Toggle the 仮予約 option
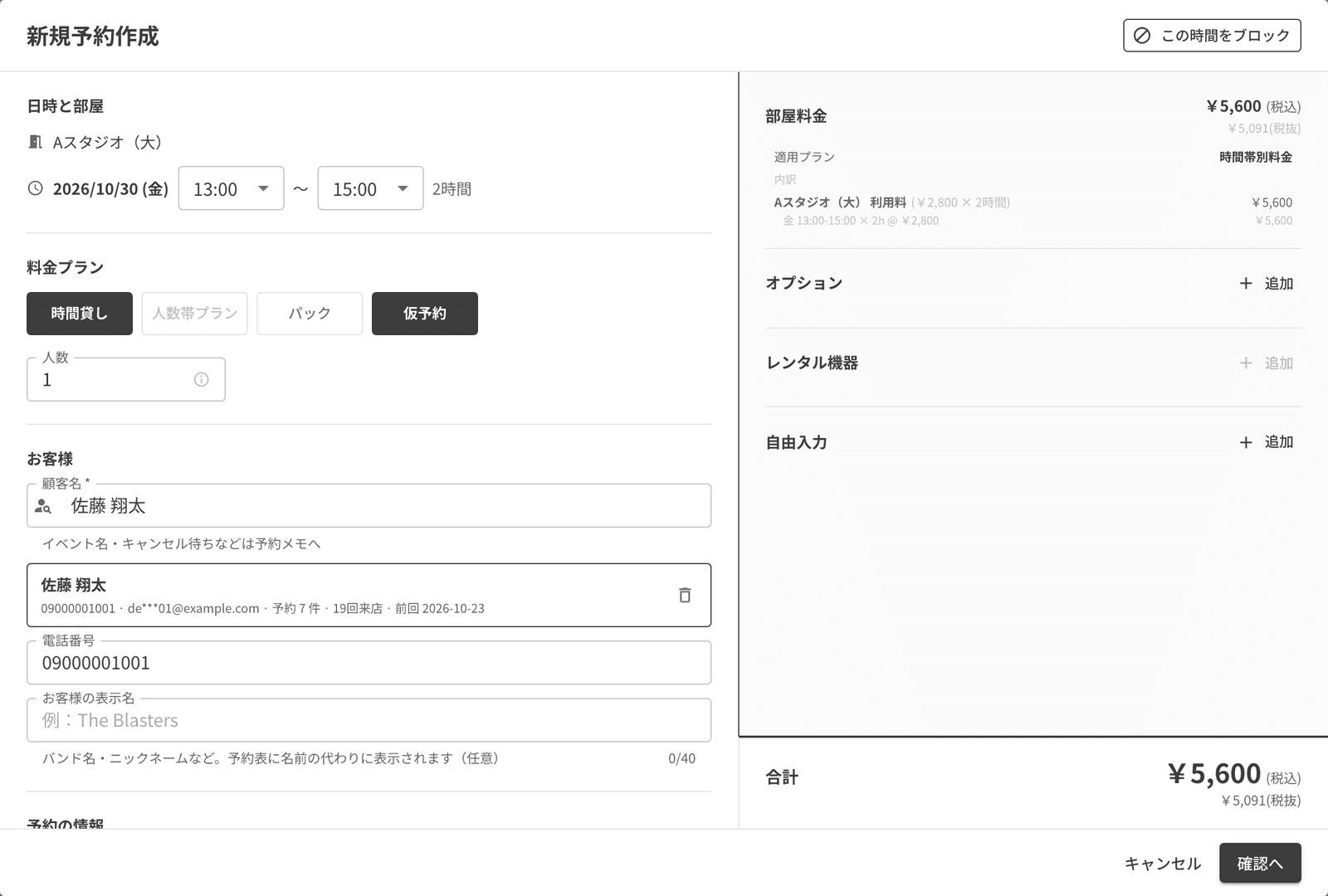Image resolution: width=1328 pixels, height=896 pixels. (425, 314)
